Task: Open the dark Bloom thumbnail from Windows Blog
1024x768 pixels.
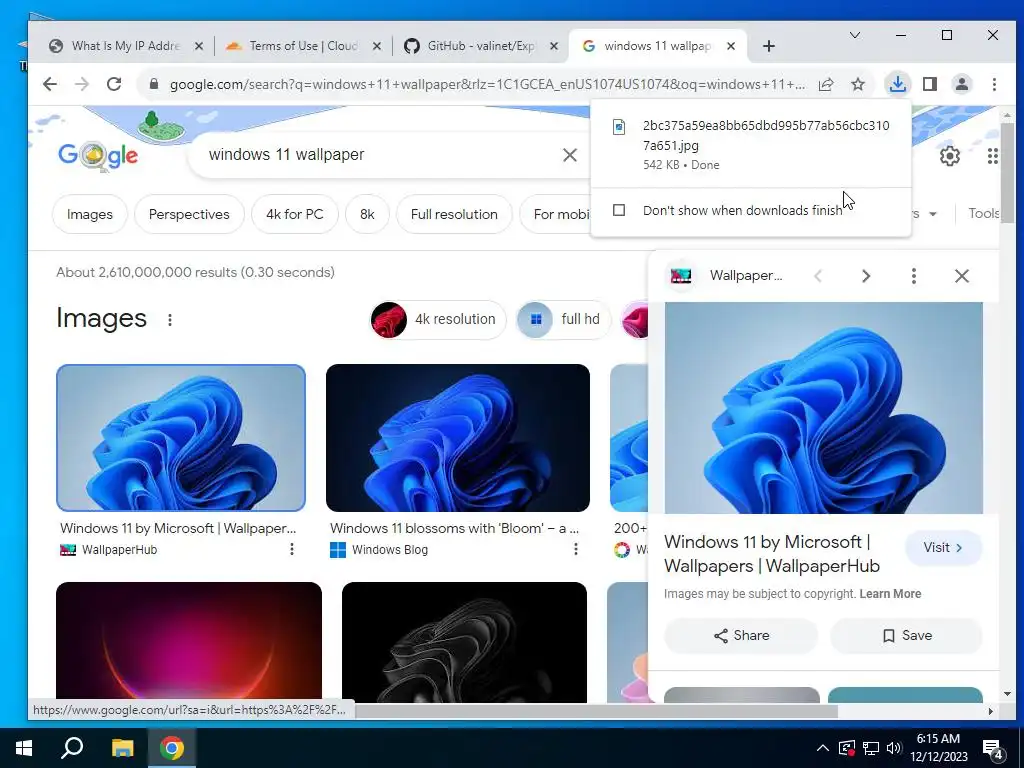Action: [x=458, y=438]
